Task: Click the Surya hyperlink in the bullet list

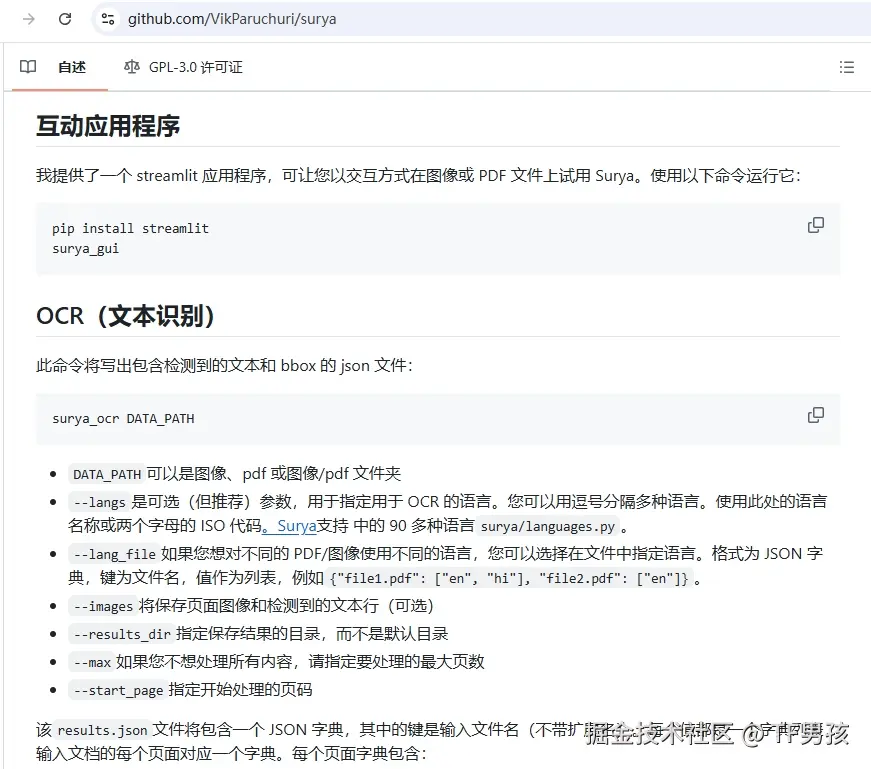Action: (x=298, y=526)
